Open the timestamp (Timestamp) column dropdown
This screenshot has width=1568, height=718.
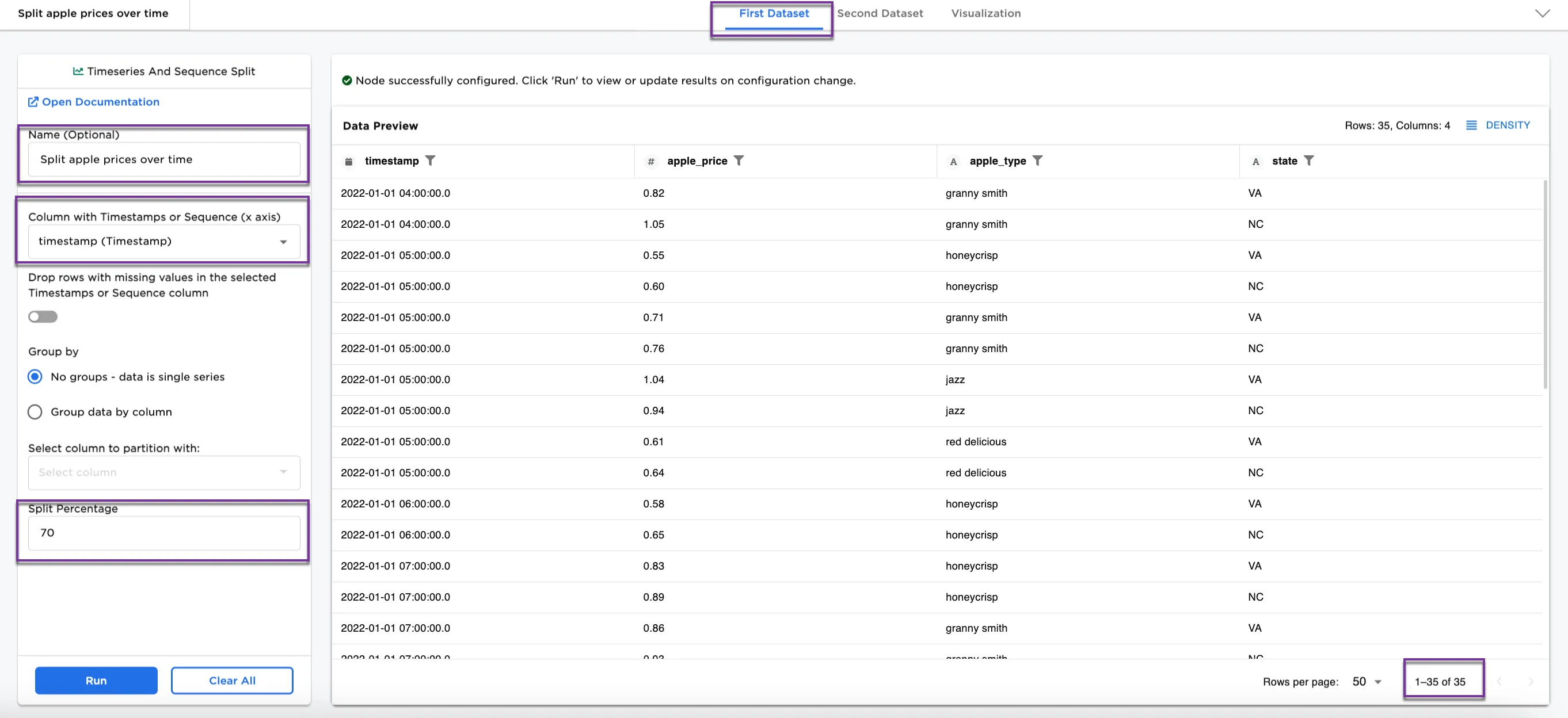point(163,242)
